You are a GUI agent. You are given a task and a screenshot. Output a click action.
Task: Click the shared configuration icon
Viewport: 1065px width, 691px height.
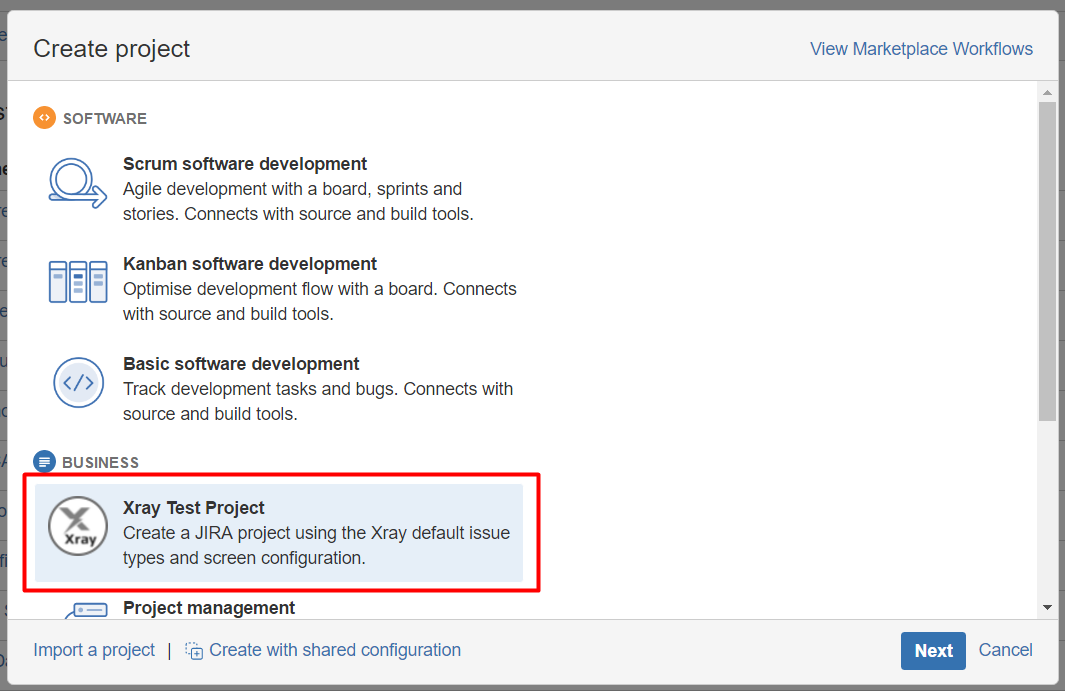point(194,651)
